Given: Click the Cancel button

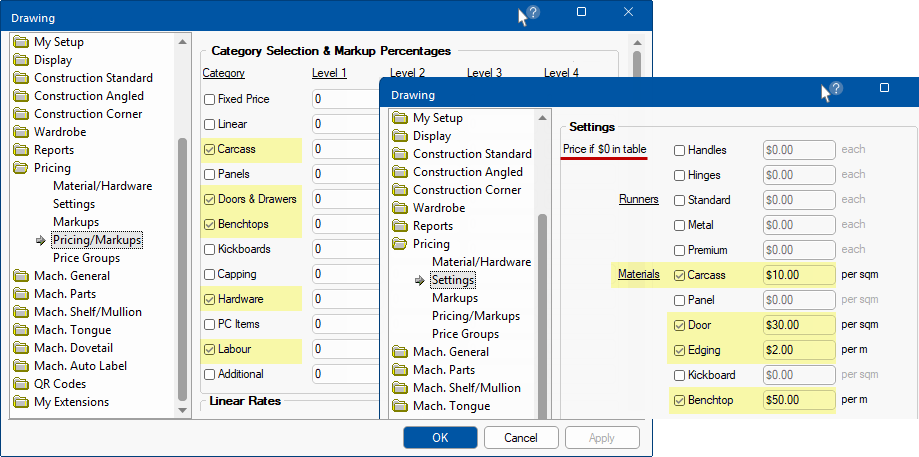Looking at the screenshot, I should click(521, 438).
